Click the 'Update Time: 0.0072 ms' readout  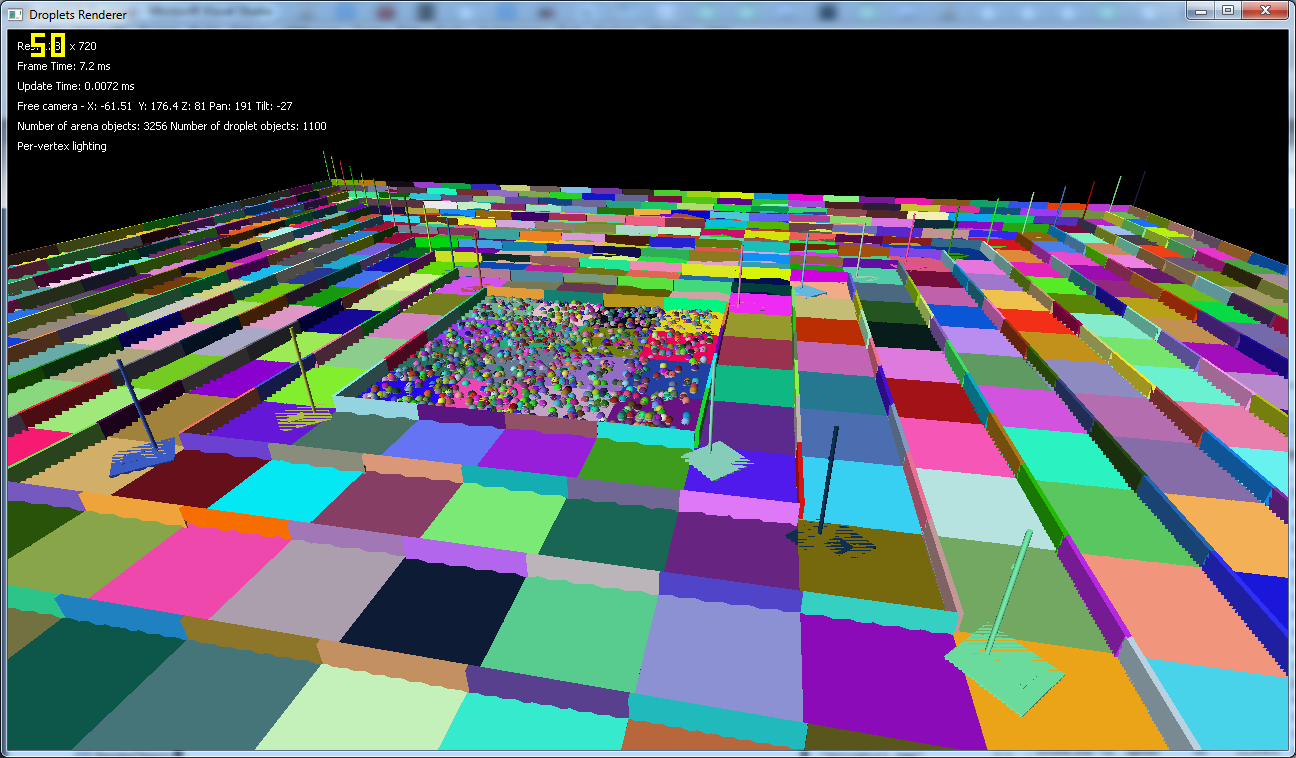coord(75,86)
